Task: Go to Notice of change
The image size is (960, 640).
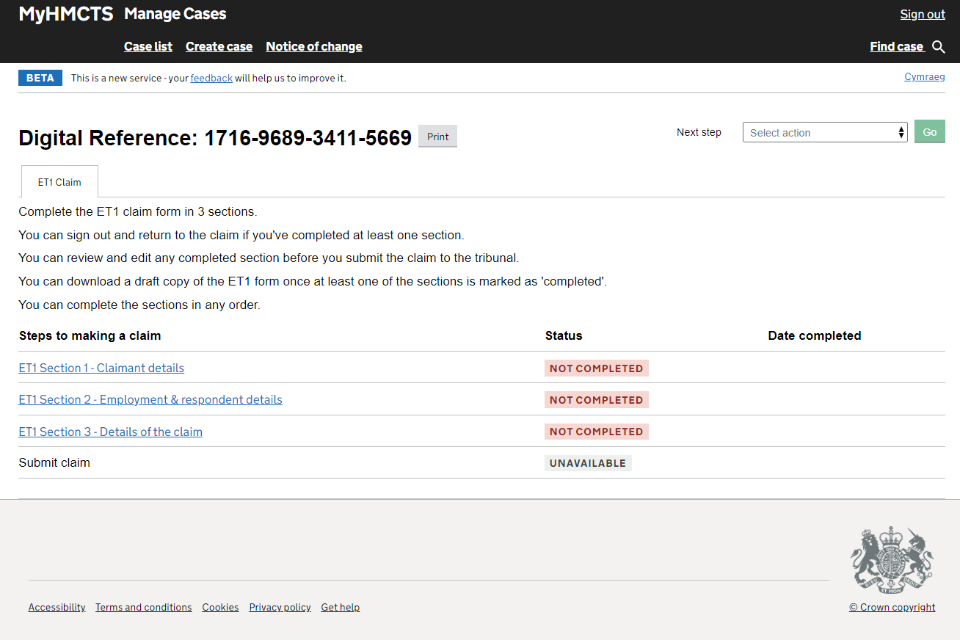Action: click(314, 47)
